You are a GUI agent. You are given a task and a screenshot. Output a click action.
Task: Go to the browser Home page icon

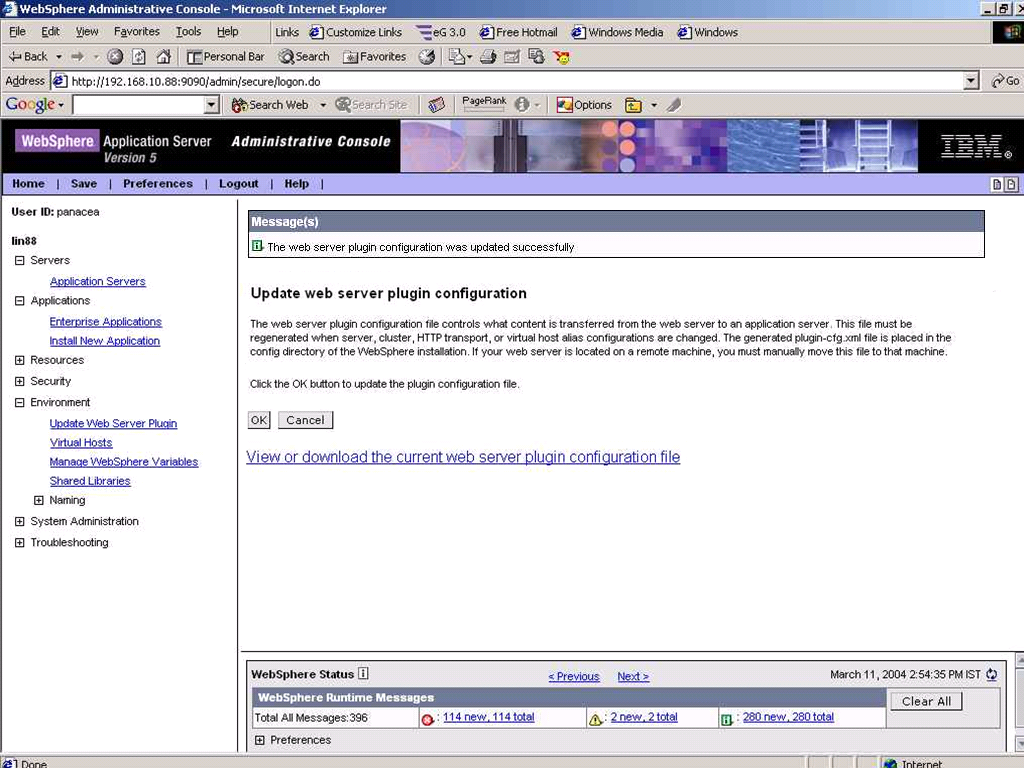coord(163,57)
